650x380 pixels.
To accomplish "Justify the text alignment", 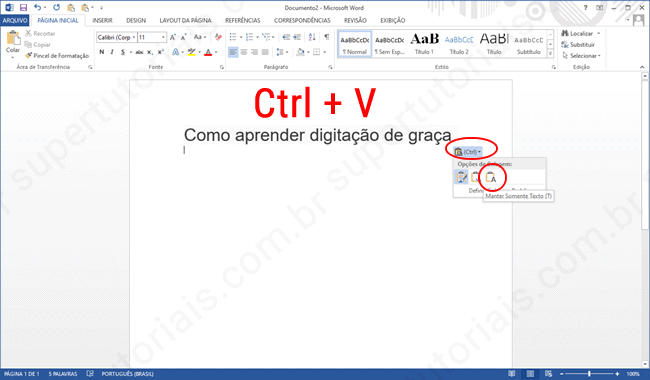I will click(265, 52).
